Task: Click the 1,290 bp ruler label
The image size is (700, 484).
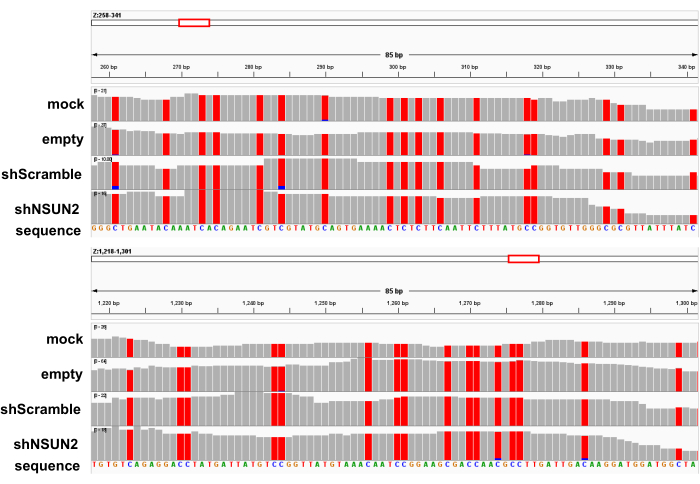Action: (x=614, y=303)
